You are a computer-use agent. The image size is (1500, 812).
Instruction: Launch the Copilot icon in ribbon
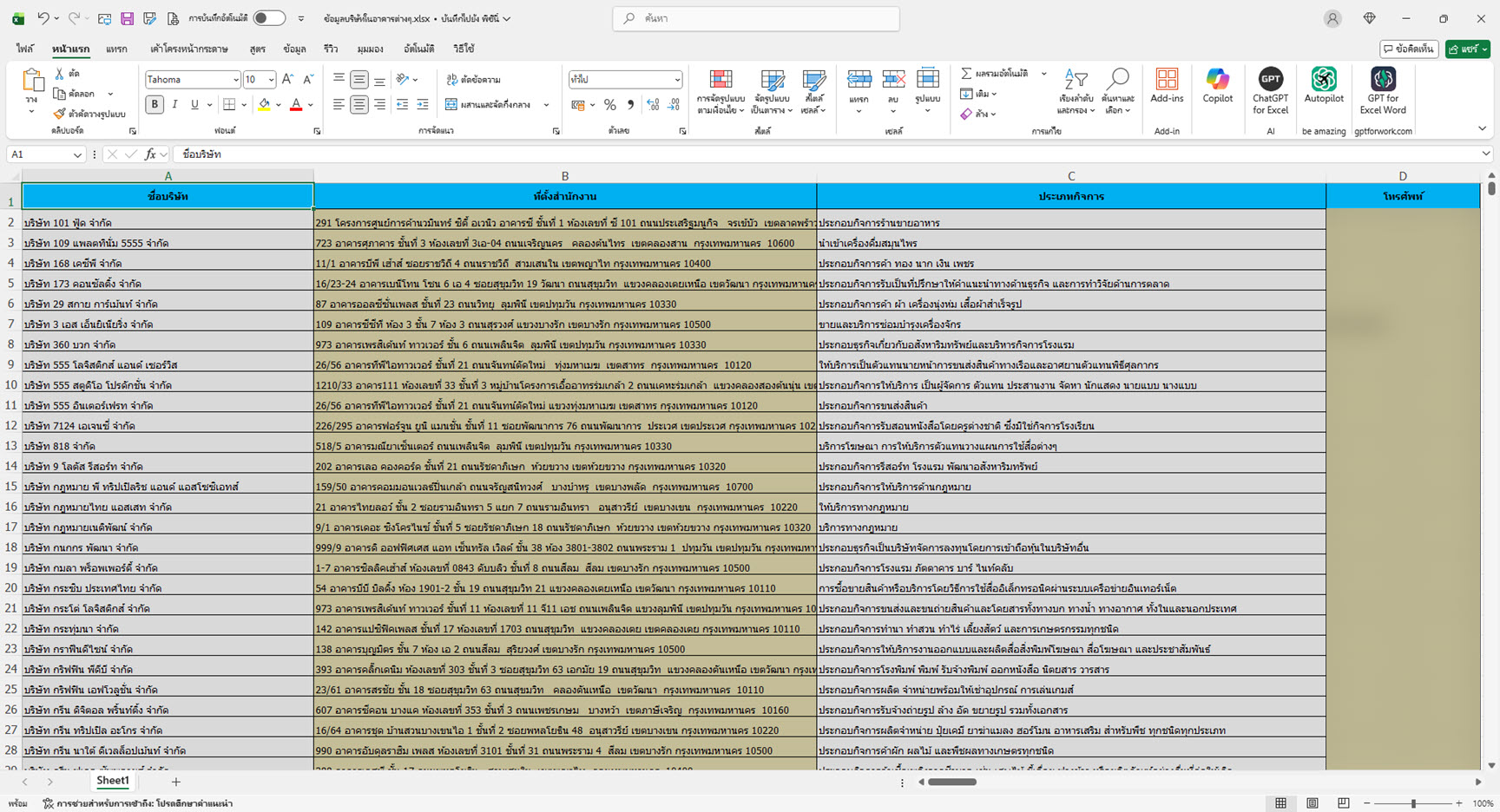(x=1217, y=81)
